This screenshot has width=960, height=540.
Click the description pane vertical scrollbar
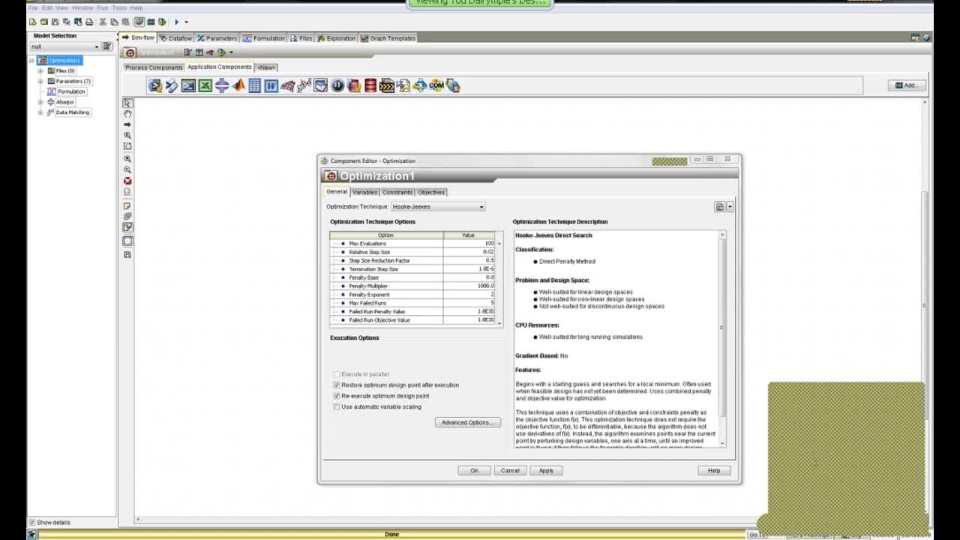tap(722, 339)
